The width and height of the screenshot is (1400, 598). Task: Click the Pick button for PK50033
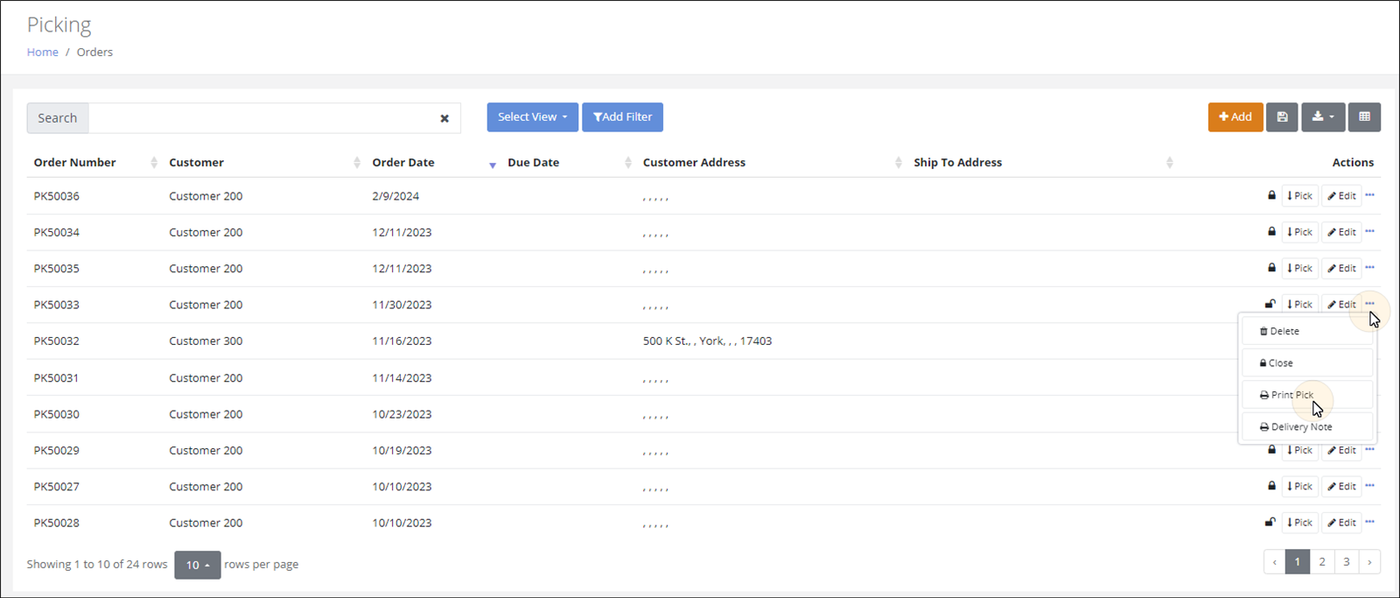1300,304
